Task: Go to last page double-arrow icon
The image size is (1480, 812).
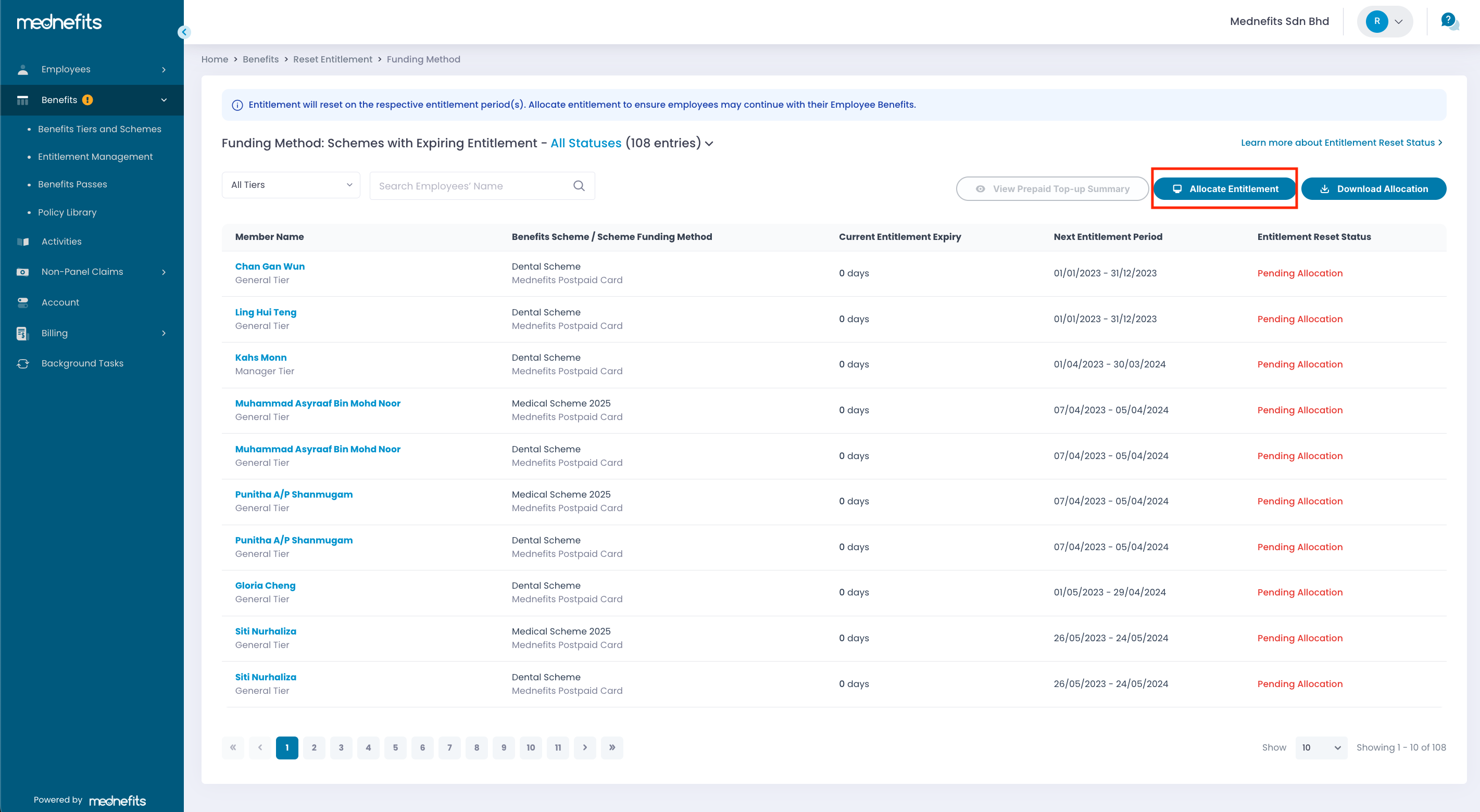Action: [612, 747]
